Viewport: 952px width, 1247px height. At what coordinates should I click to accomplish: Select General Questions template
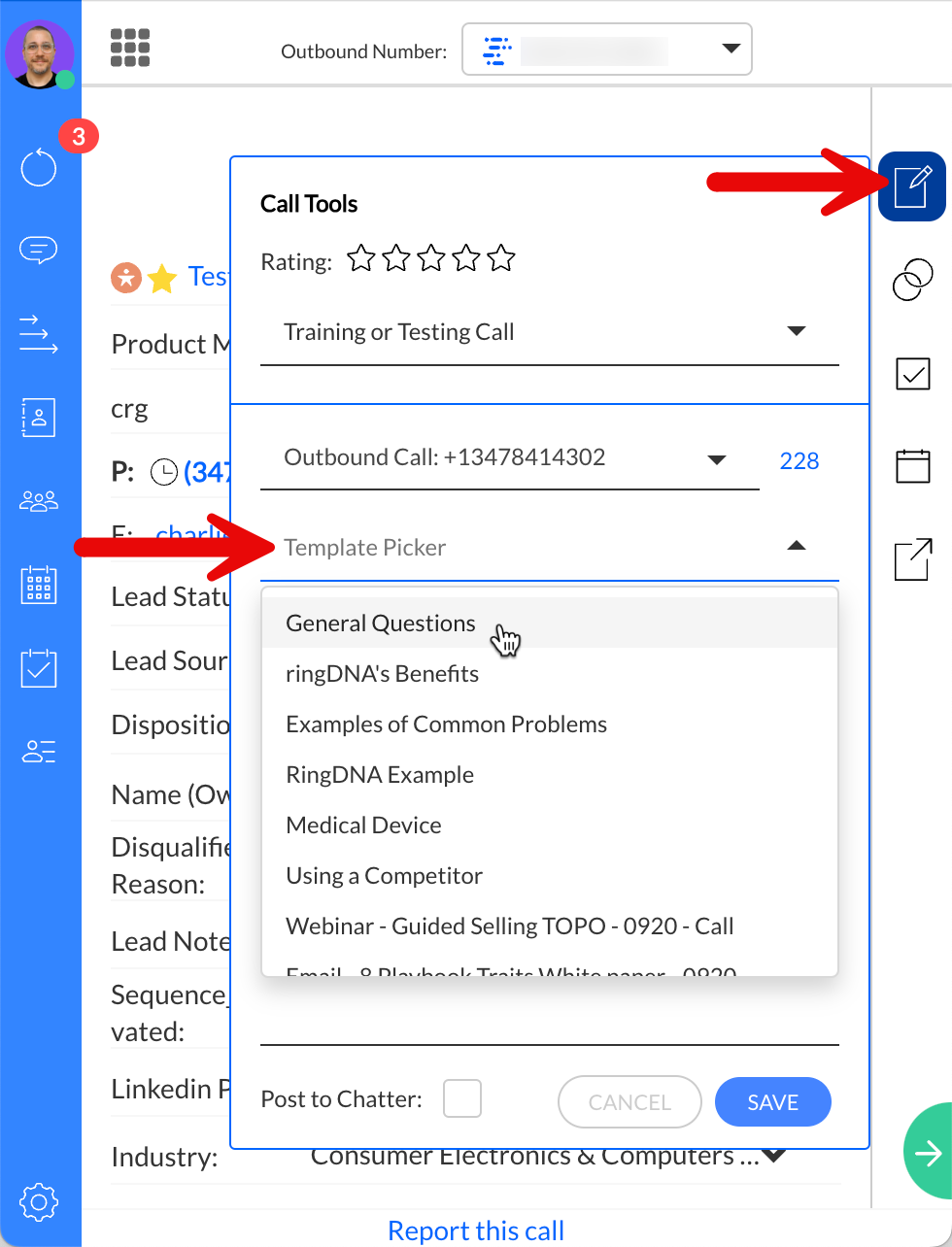381,623
